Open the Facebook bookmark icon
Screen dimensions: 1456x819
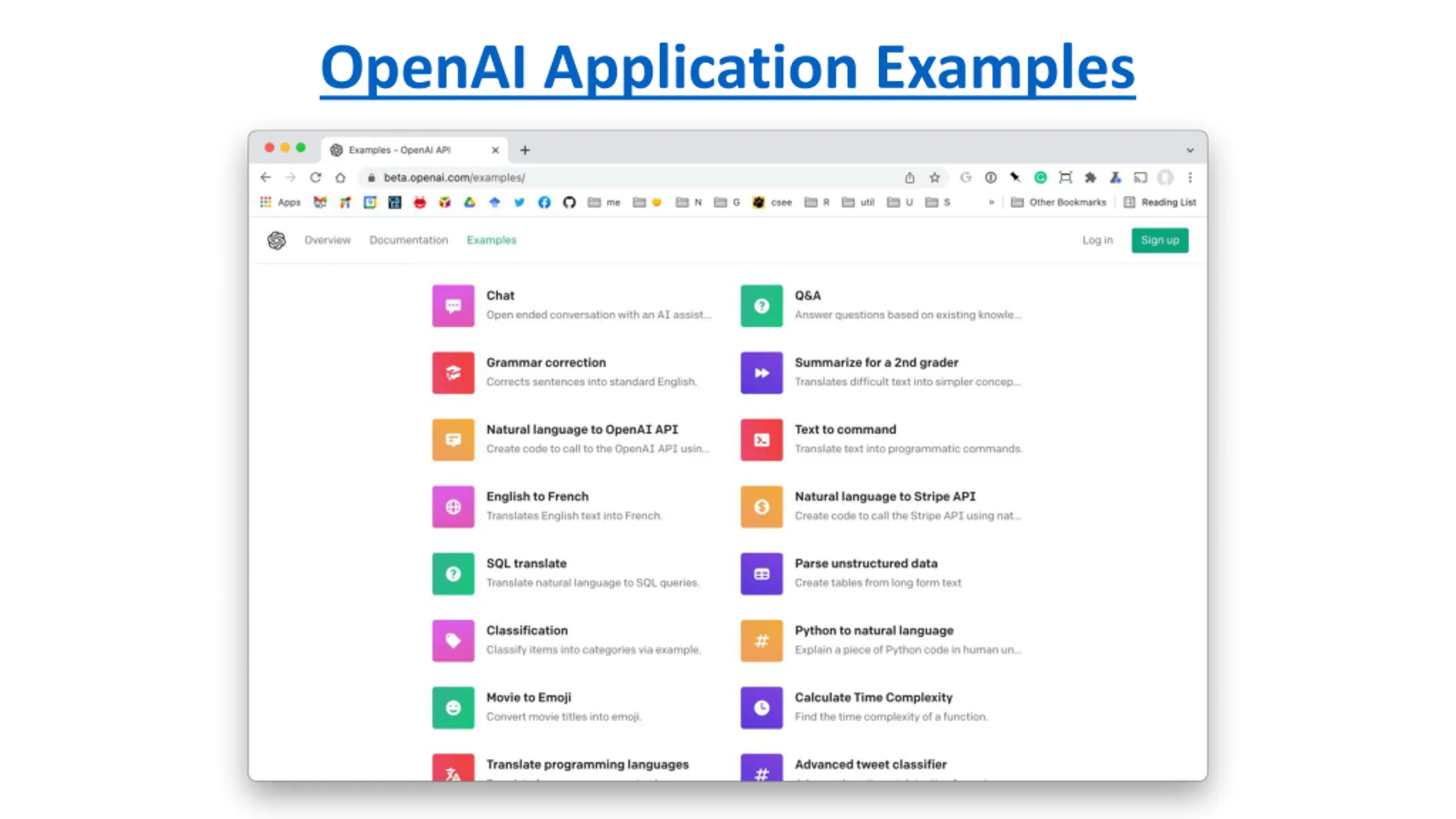[x=544, y=202]
